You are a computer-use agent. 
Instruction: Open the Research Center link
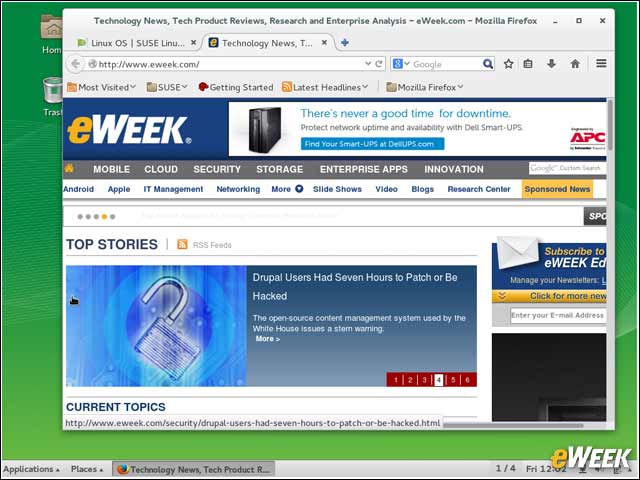(x=479, y=189)
